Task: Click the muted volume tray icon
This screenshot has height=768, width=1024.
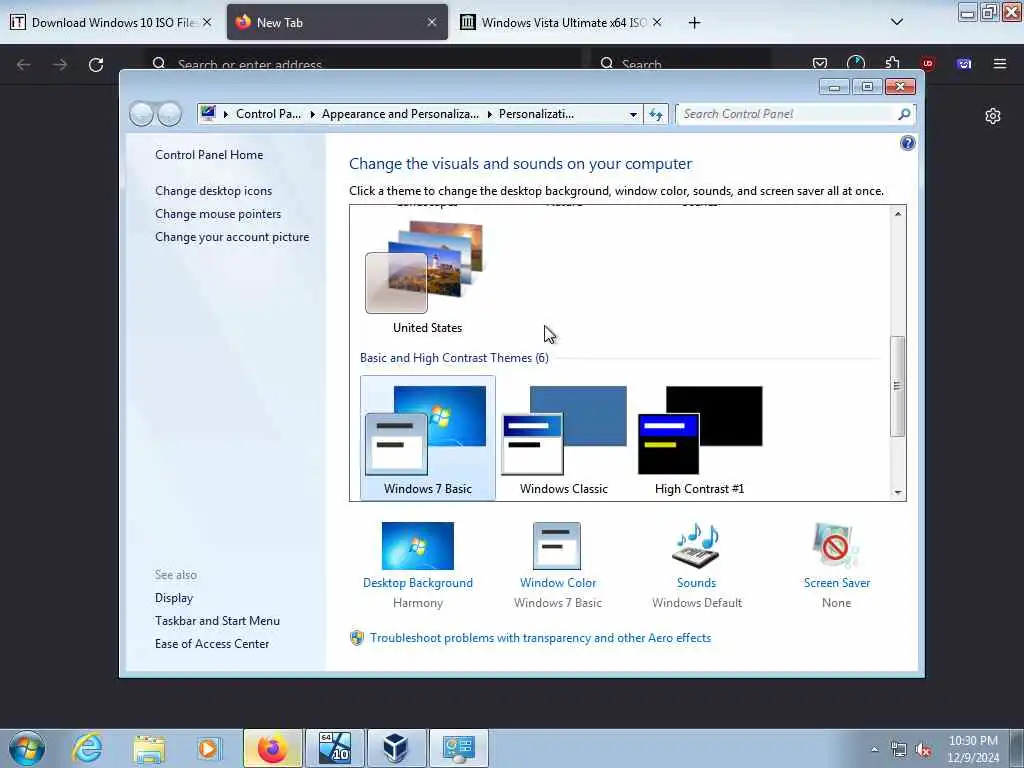Action: click(923, 750)
